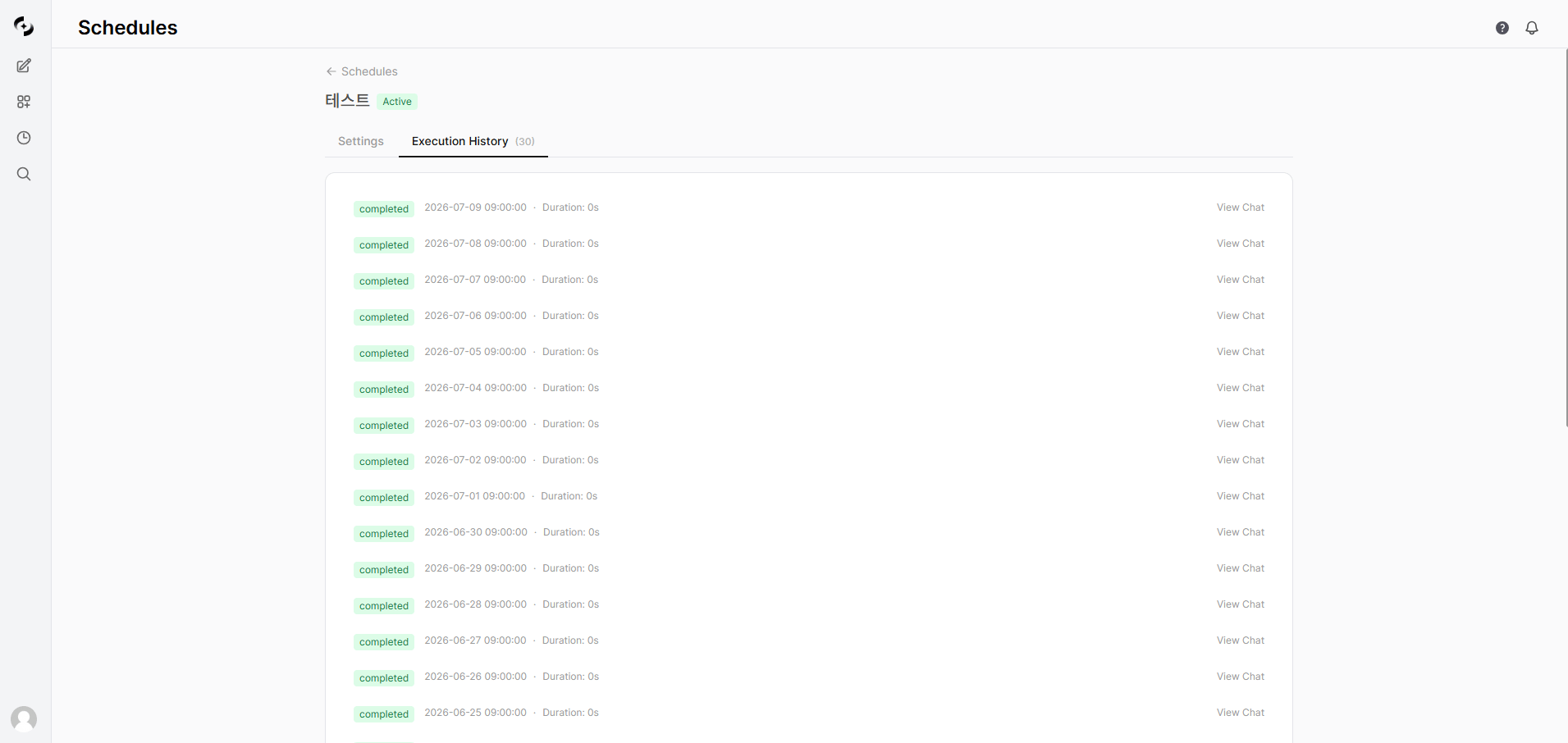
Task: View Chat for 2026-06-26 run
Action: (1241, 677)
